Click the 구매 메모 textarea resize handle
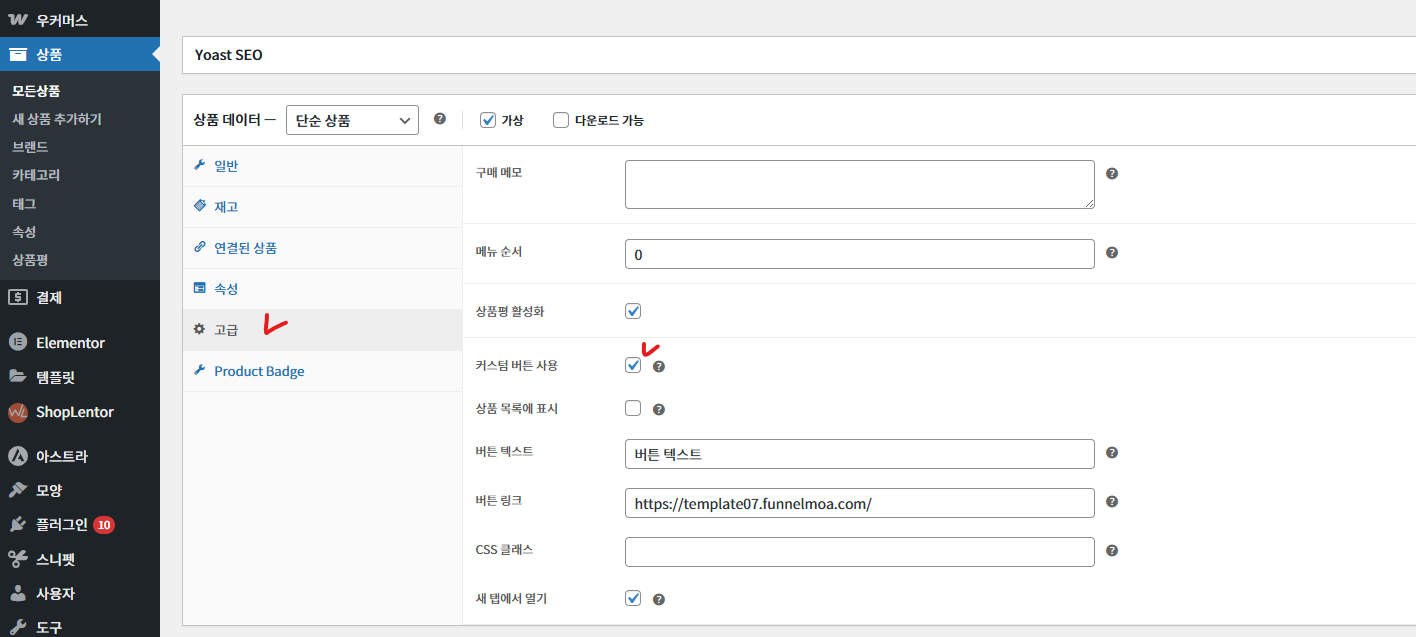The width and height of the screenshot is (1416, 637). (x=1088, y=202)
